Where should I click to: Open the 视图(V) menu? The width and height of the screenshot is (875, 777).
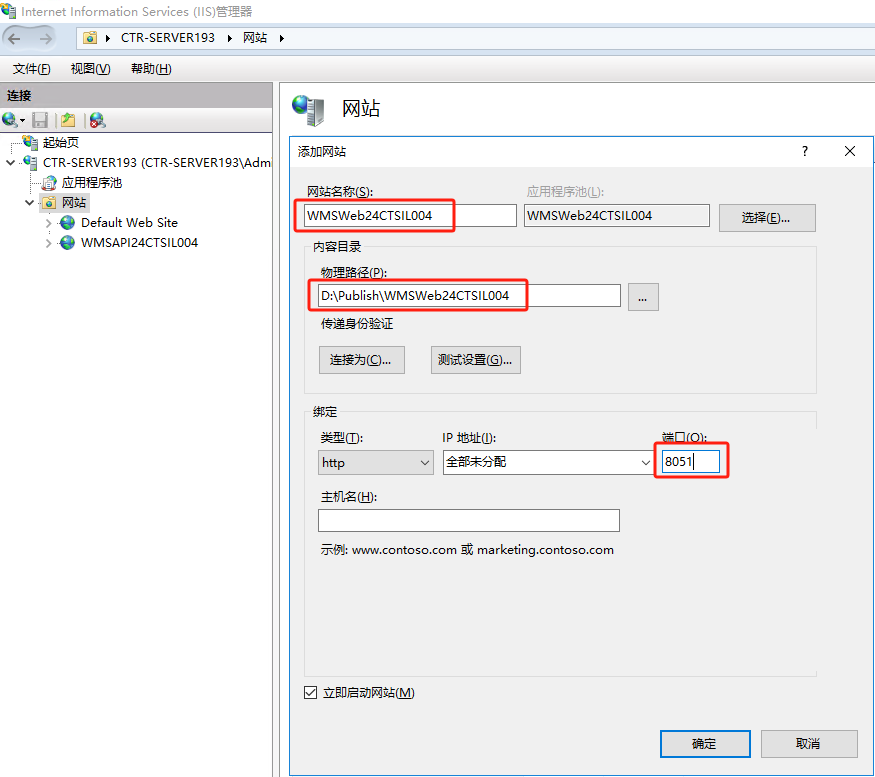click(x=90, y=69)
